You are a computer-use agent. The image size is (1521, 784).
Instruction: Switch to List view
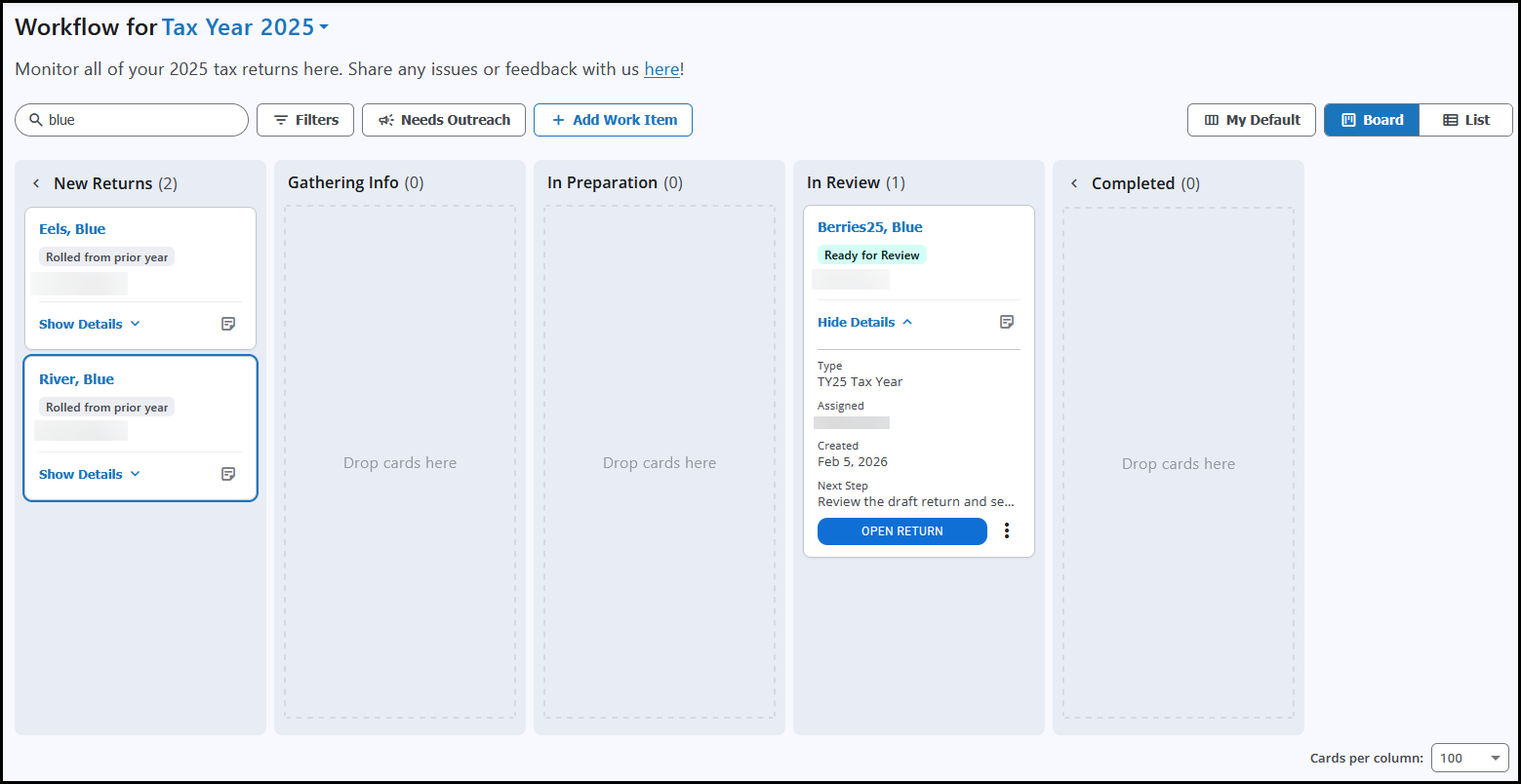[x=1466, y=120]
